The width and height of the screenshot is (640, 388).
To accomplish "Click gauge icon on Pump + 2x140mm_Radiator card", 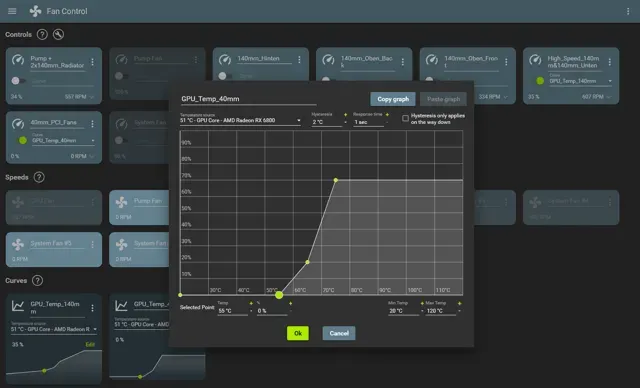I will pyautogui.click(x=18, y=60).
